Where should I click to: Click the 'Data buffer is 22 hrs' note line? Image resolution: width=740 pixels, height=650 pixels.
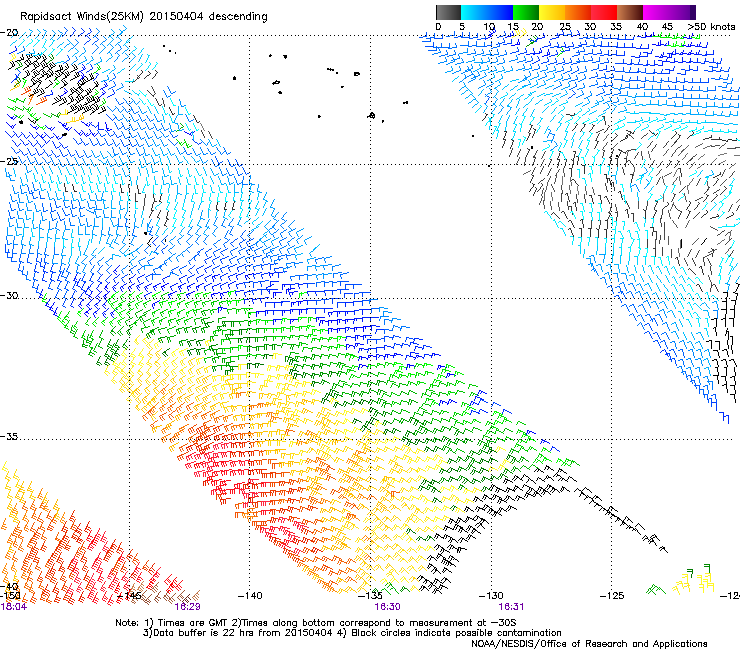point(352,633)
